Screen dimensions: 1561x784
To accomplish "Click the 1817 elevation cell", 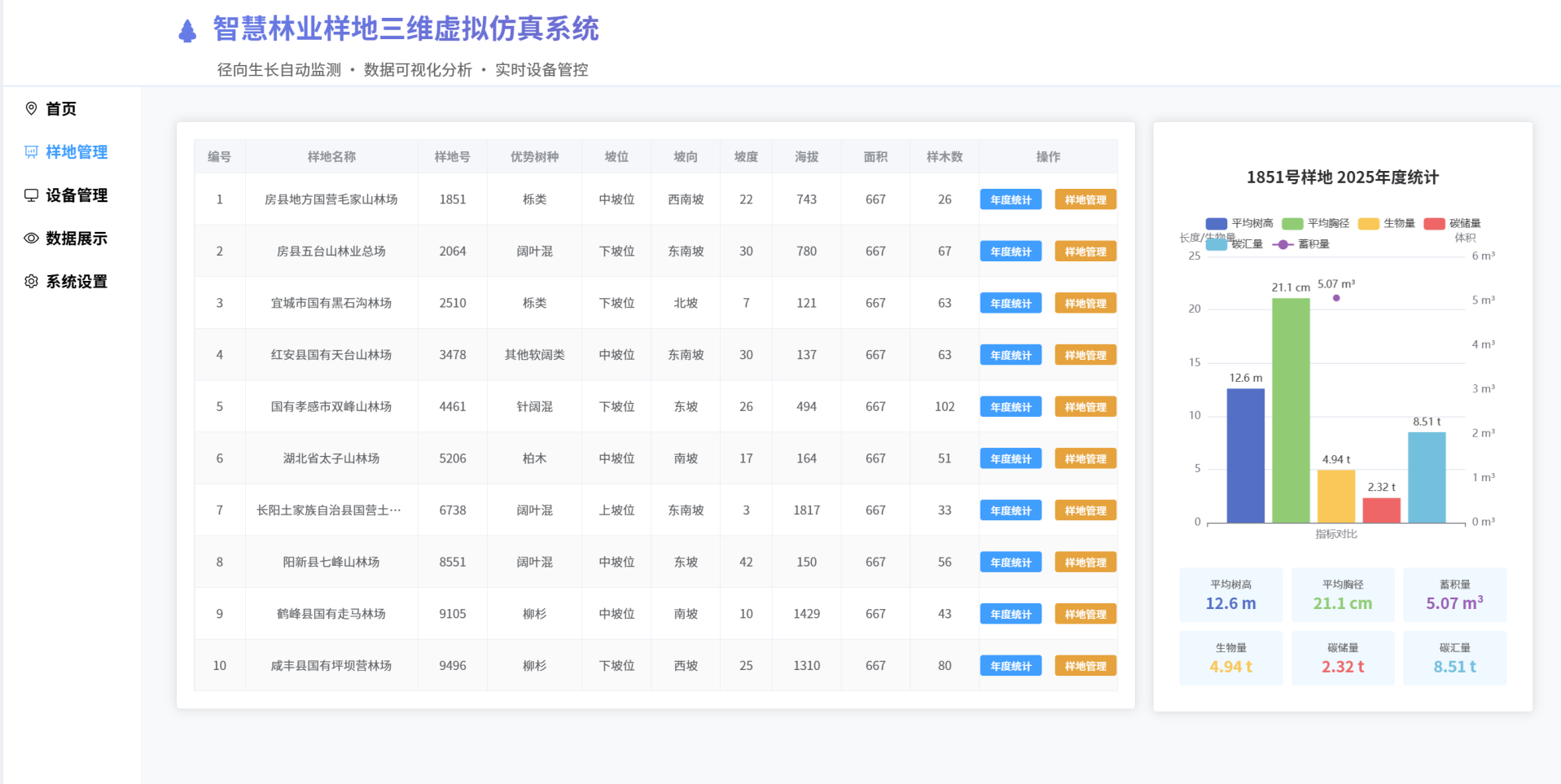I will [806, 510].
